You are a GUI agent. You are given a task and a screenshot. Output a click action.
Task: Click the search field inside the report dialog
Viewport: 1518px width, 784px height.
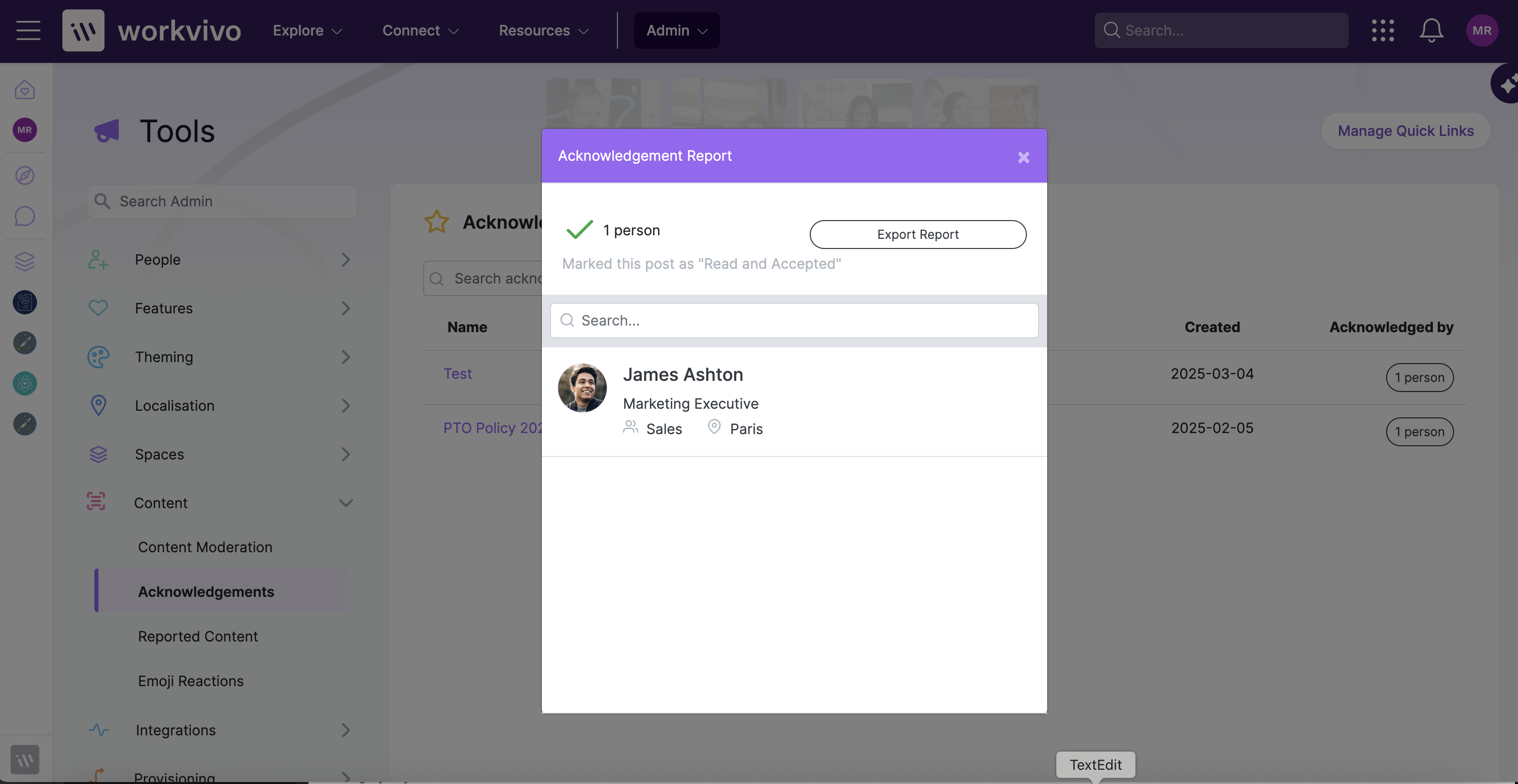click(x=794, y=320)
